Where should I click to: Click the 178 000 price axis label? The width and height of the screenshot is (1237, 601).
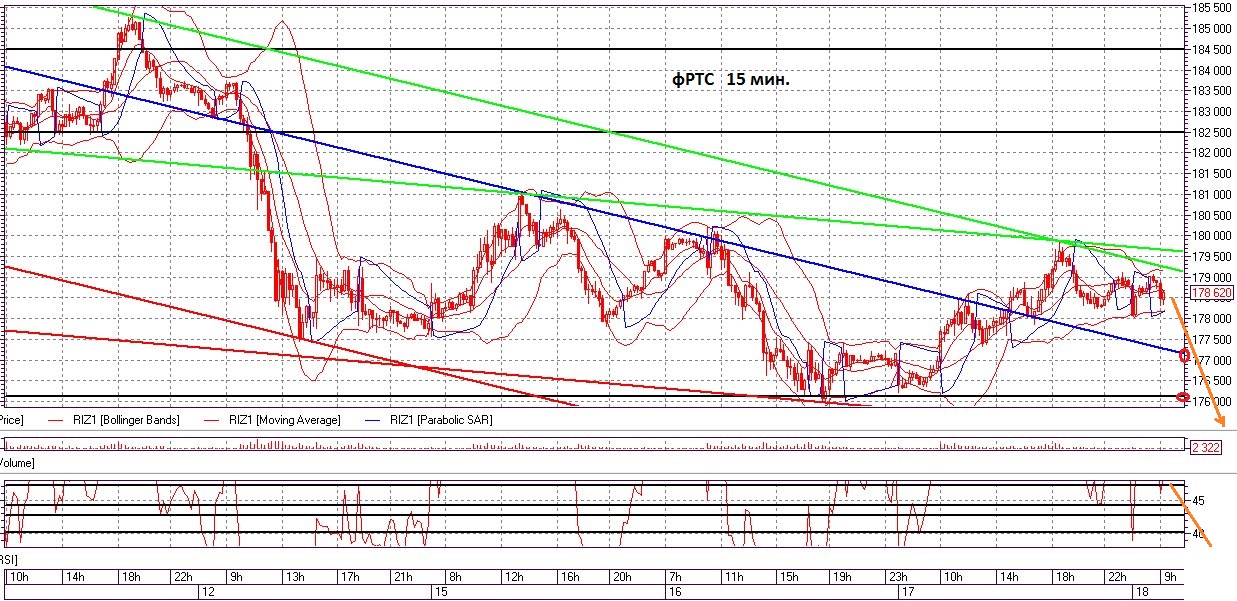coord(1212,319)
